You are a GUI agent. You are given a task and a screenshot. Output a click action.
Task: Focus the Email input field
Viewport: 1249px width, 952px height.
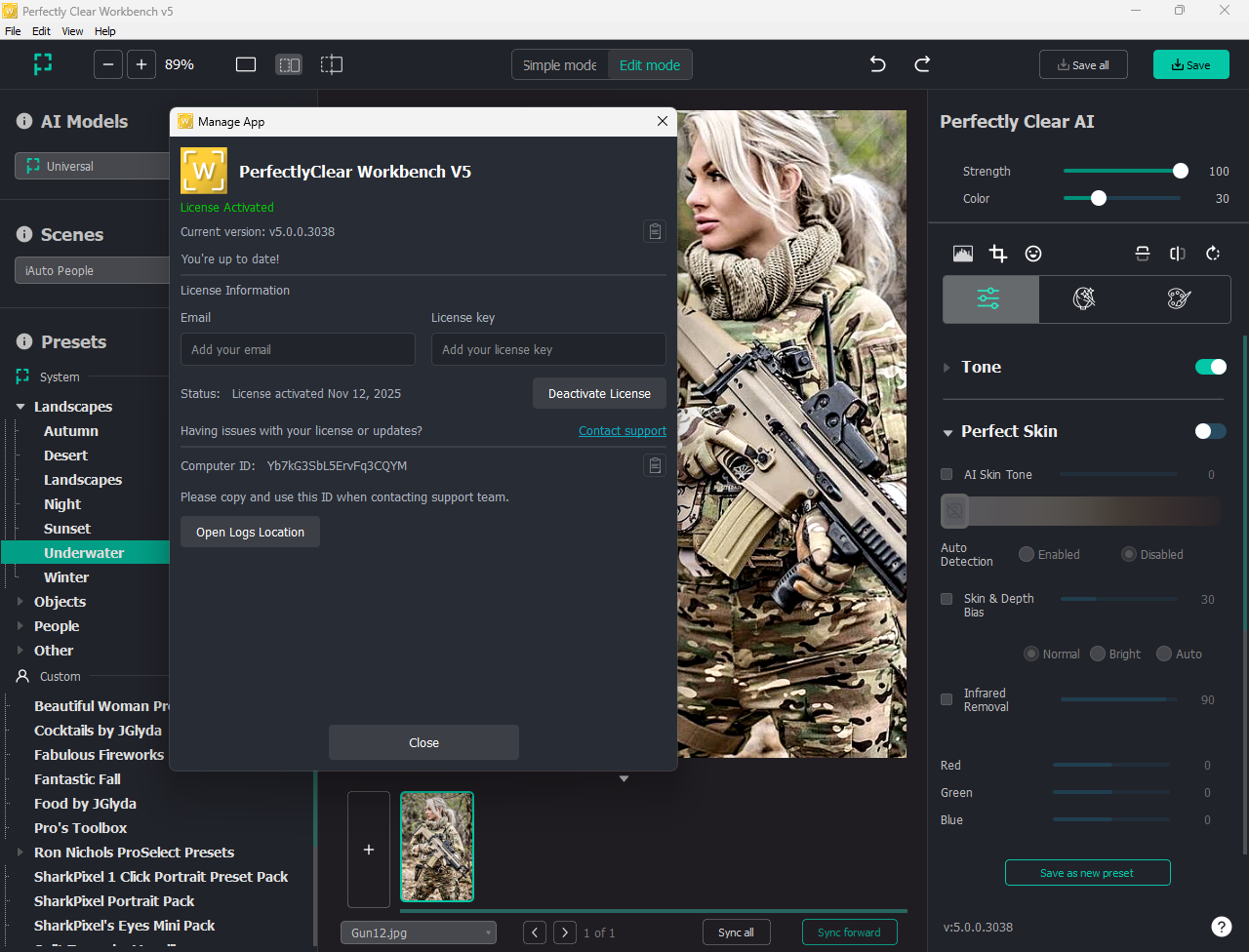(x=298, y=349)
